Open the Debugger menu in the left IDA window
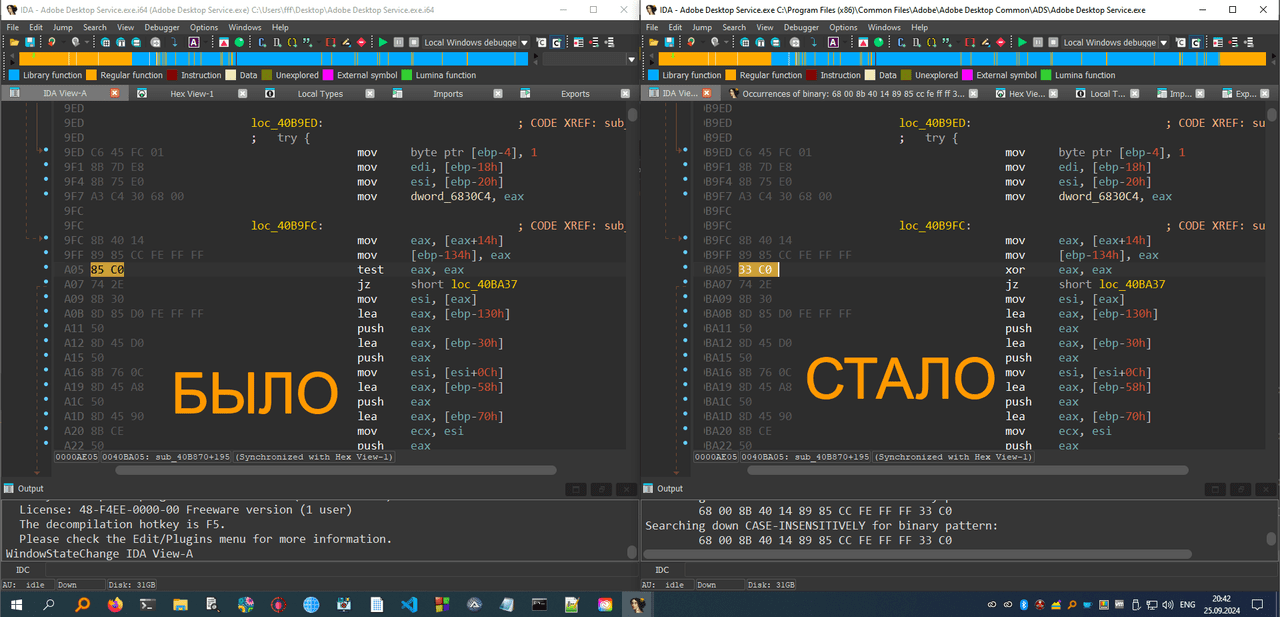This screenshot has height=617, width=1280. tap(161, 27)
